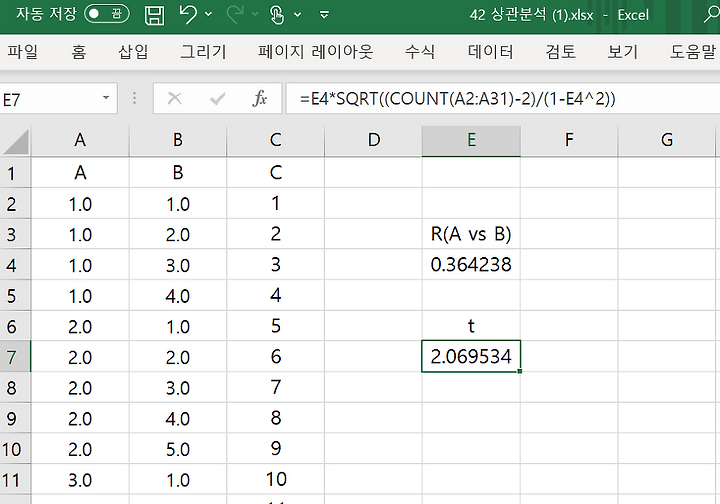
Task: Open the 데이터 ribbon tab
Action: (490, 51)
